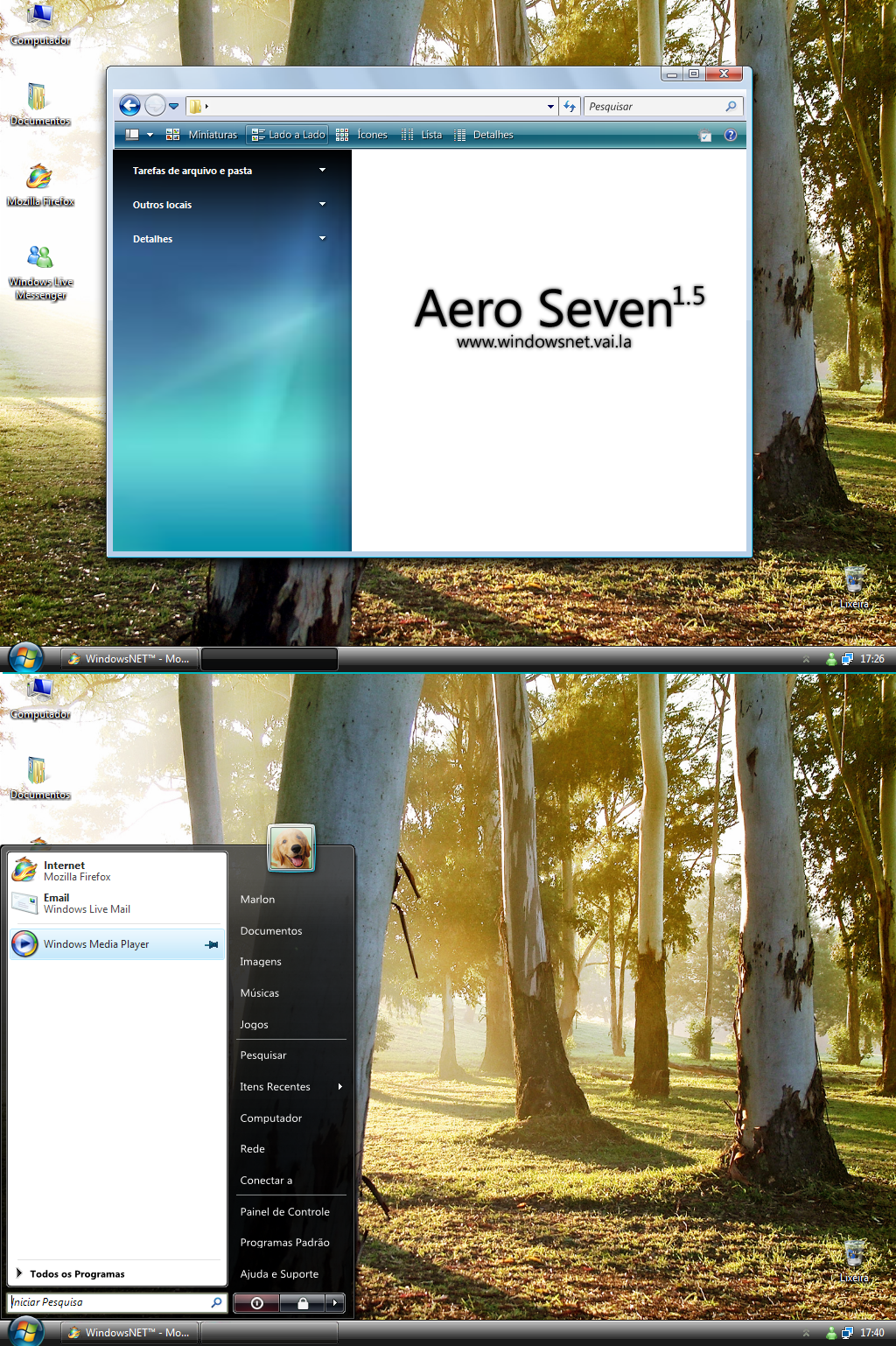896x1346 pixels.
Task: Open Jogos in Start menu
Action: (x=254, y=1025)
